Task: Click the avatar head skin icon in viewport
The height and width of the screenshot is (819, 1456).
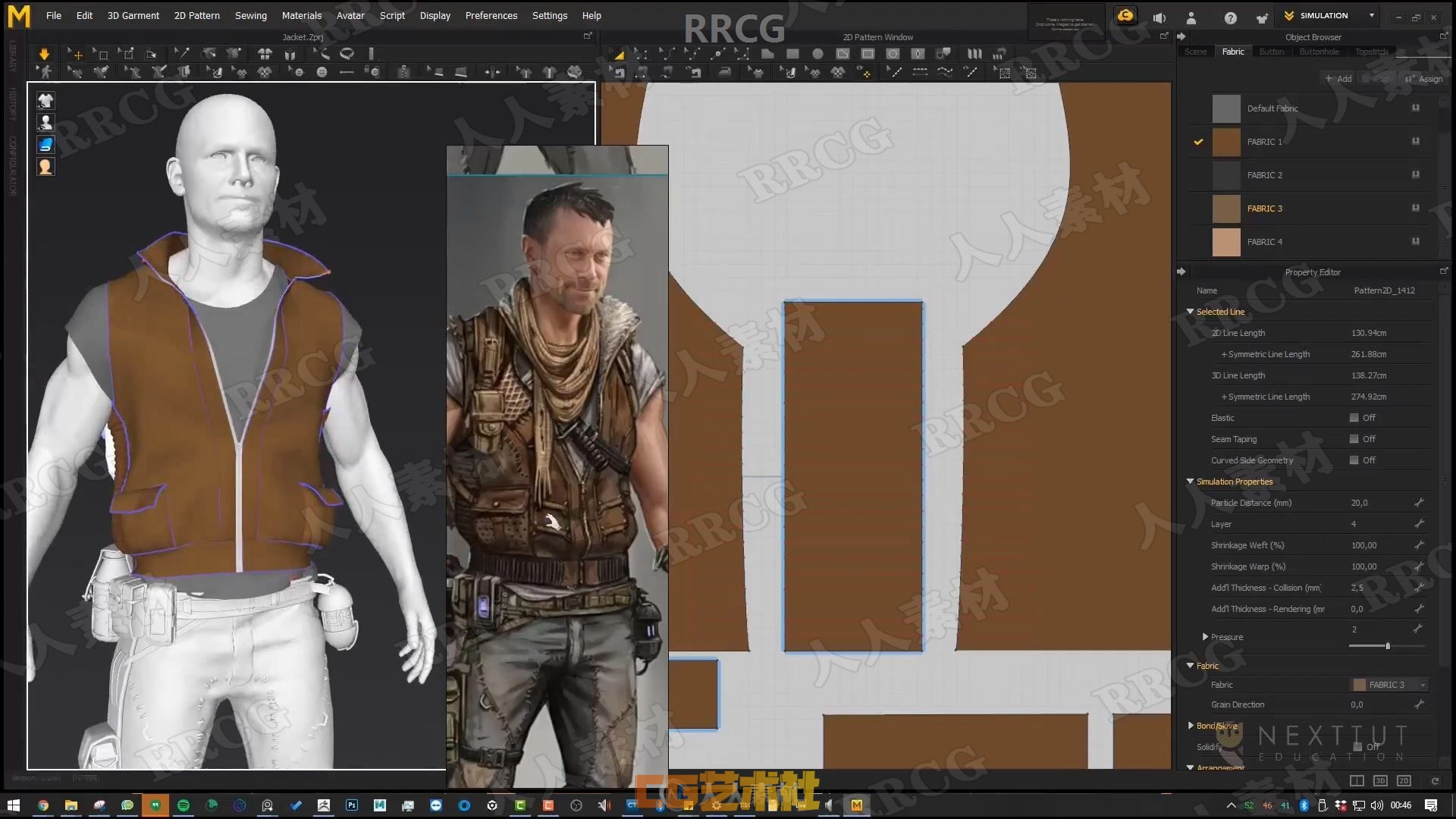Action: click(45, 167)
